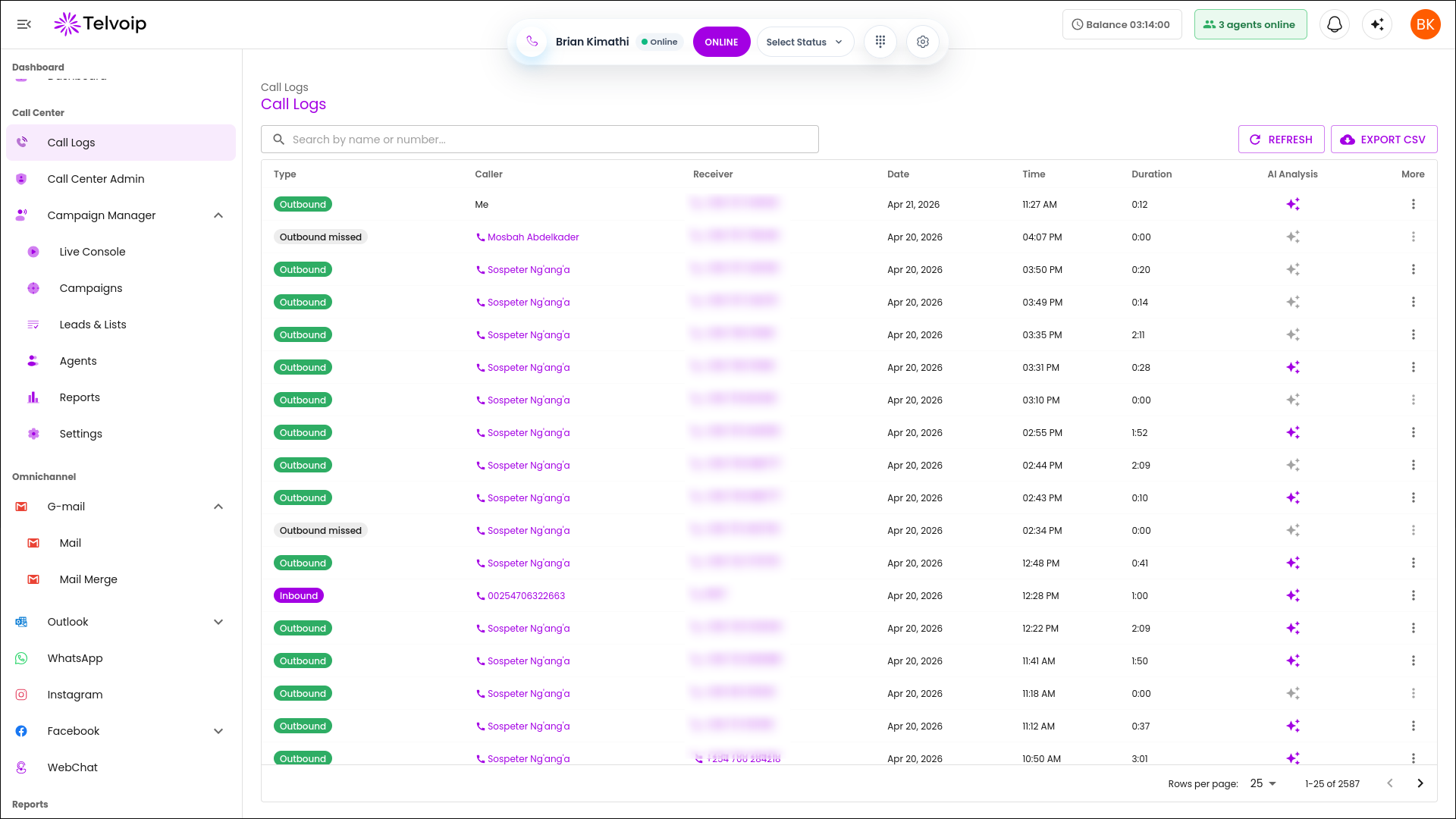Open Live Console

pos(121,252)
